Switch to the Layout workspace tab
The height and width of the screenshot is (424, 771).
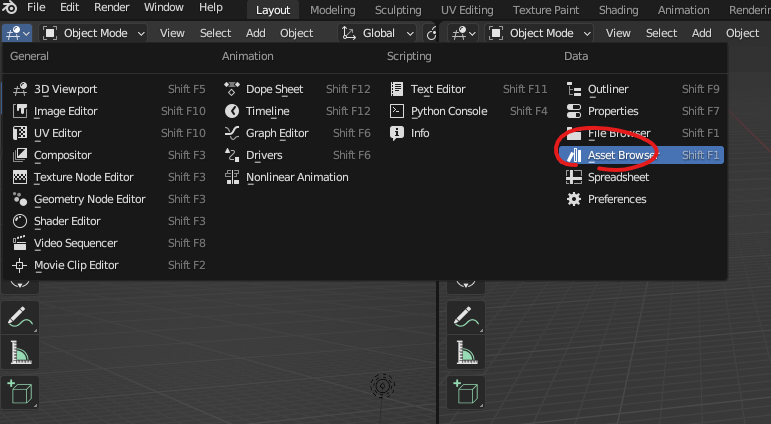[x=273, y=10]
